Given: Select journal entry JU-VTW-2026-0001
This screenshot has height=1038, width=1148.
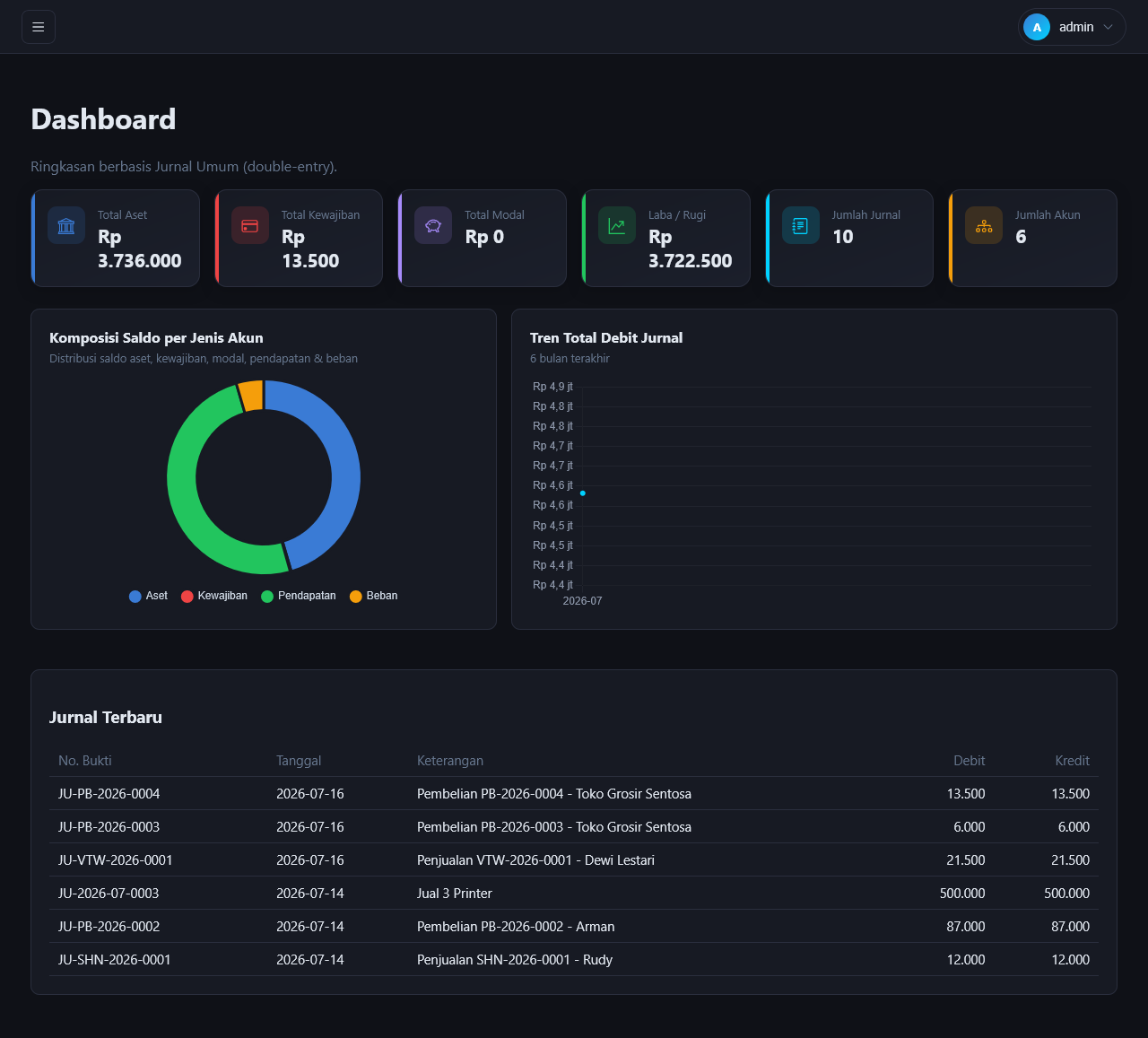Looking at the screenshot, I should pos(574,860).
